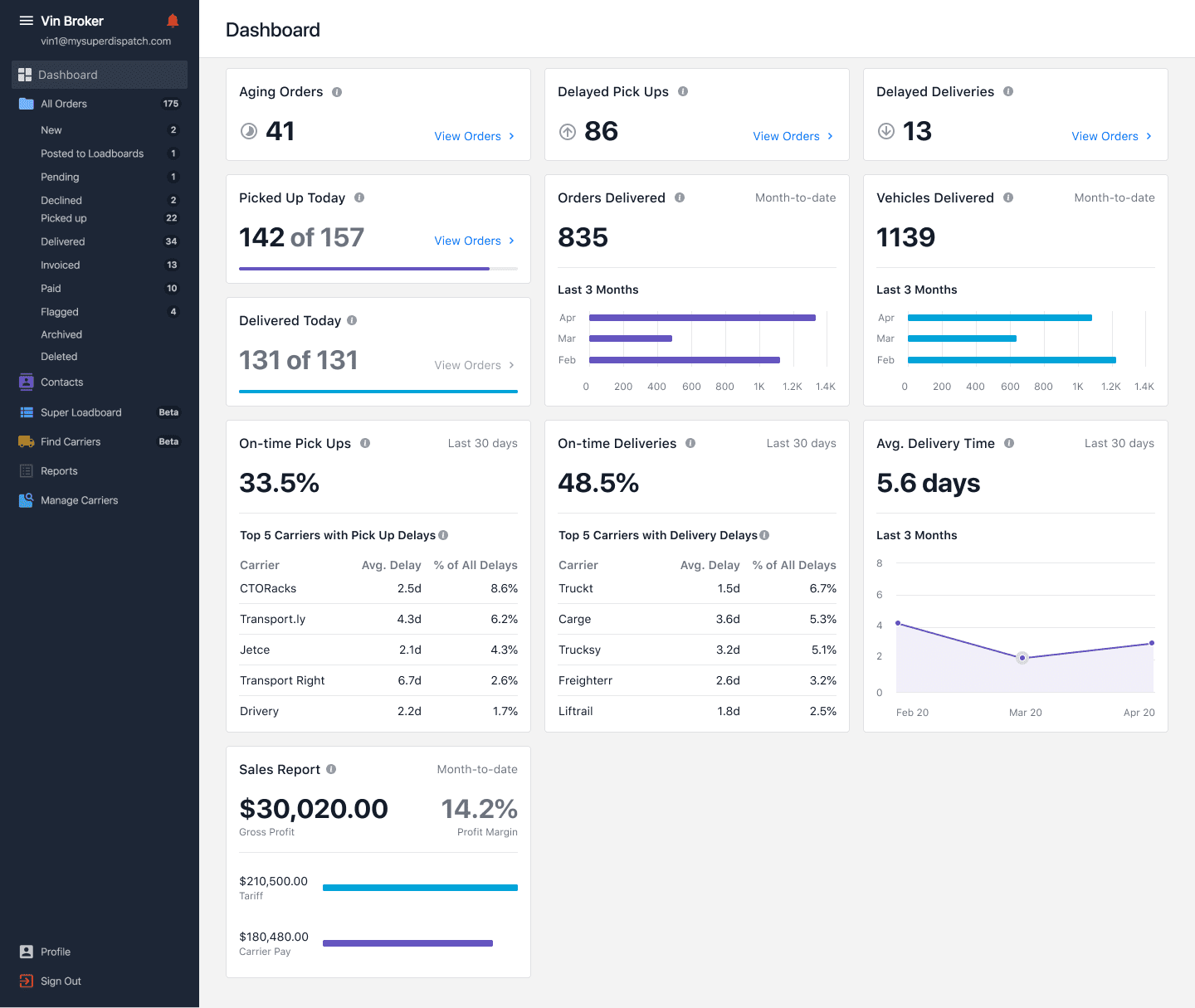Click the Manage Carriers icon
The height and width of the screenshot is (1008, 1195).
point(26,500)
